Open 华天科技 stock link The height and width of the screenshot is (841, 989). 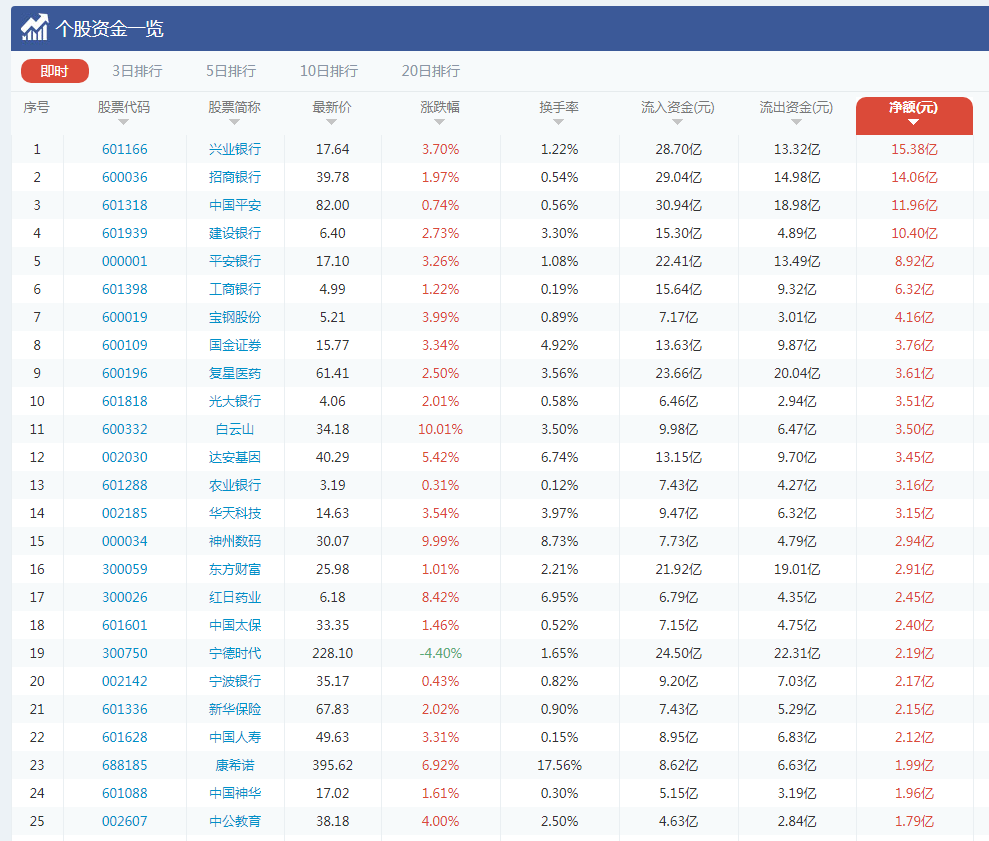click(235, 513)
